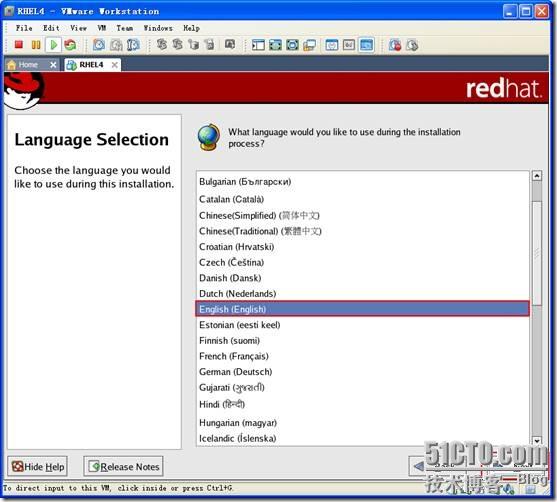Open the Help menu
Viewport: 557px width, 502px height.
tap(191, 28)
